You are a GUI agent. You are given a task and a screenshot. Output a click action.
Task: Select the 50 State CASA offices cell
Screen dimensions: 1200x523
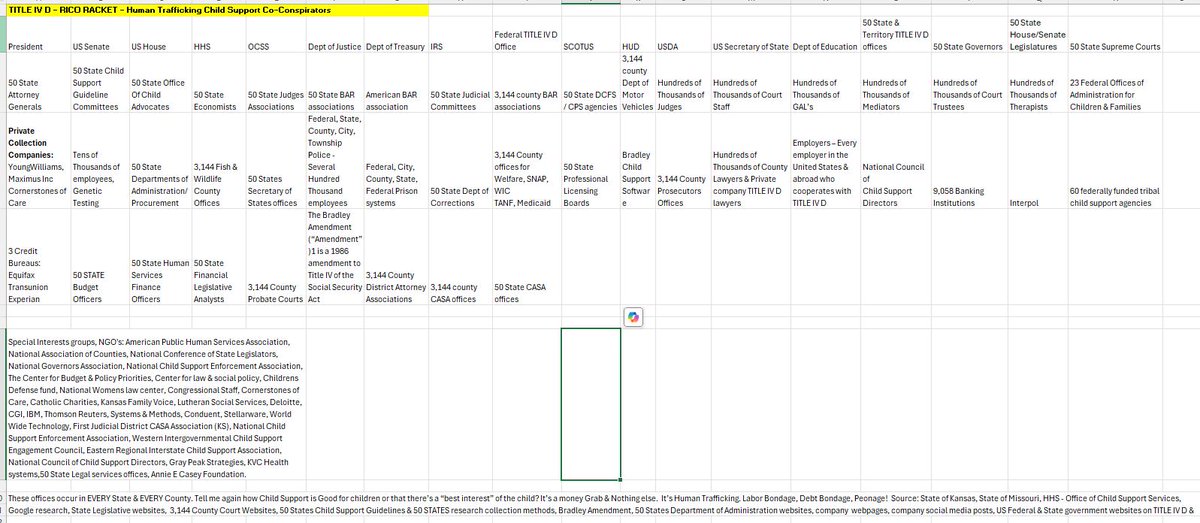[526, 257]
